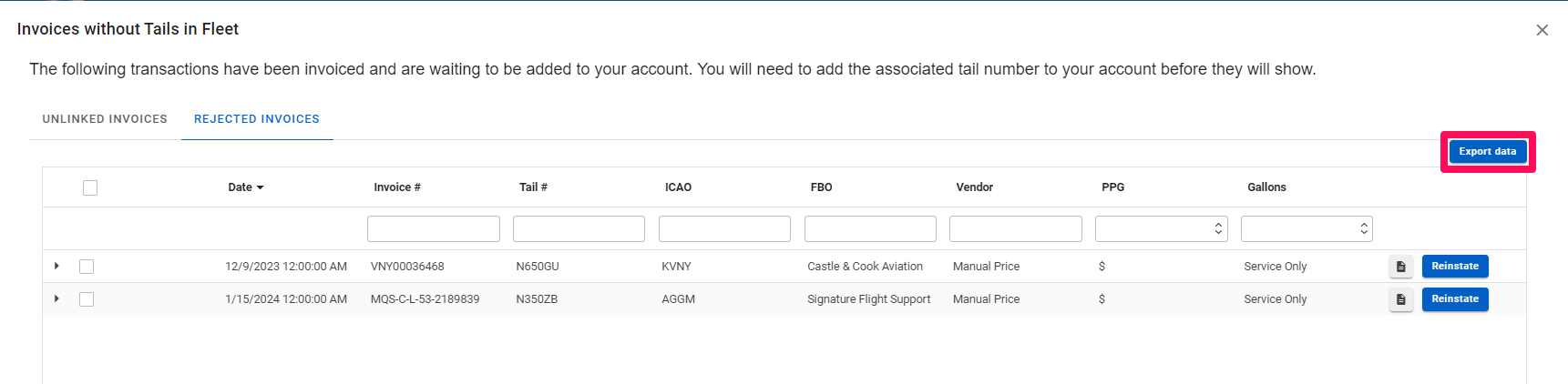Screen dimensions: 1568x384
Task: Open document icon for invoice VNY00036468
Action: [1400, 267]
